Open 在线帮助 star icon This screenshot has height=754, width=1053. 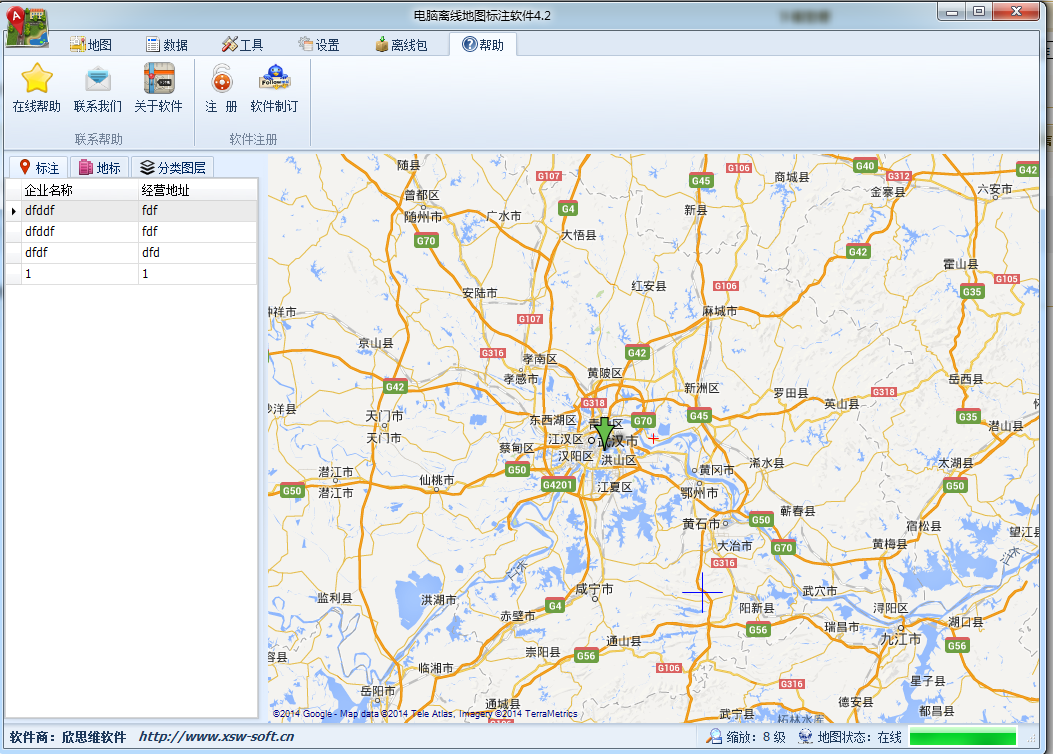37,79
